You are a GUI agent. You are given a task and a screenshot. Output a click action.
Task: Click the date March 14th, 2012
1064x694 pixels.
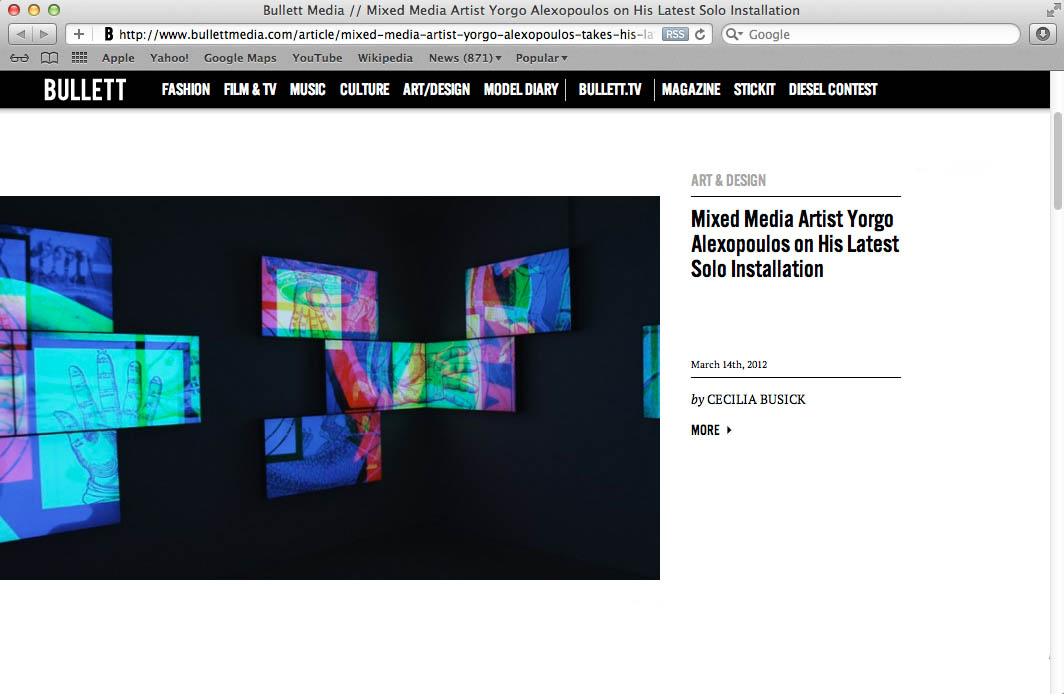[x=729, y=364]
